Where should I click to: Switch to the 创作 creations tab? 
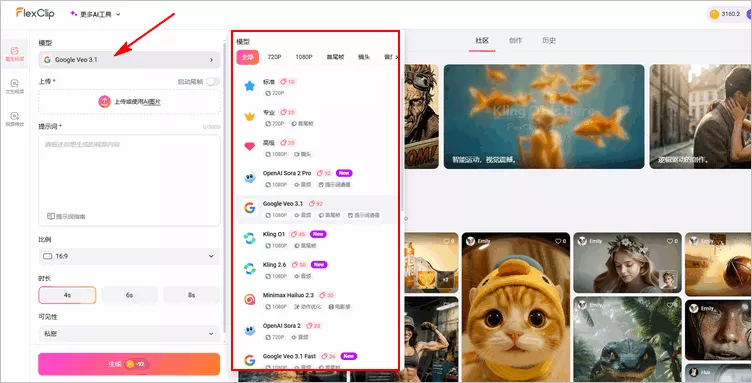tap(516, 40)
